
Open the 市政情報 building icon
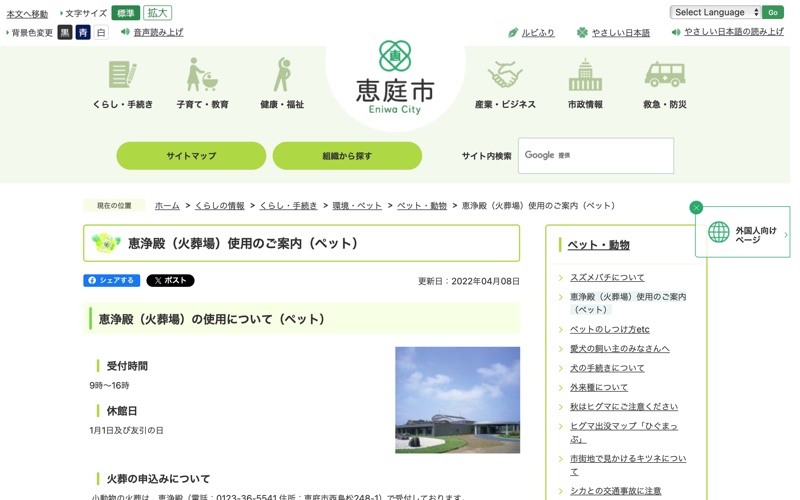[x=585, y=74]
